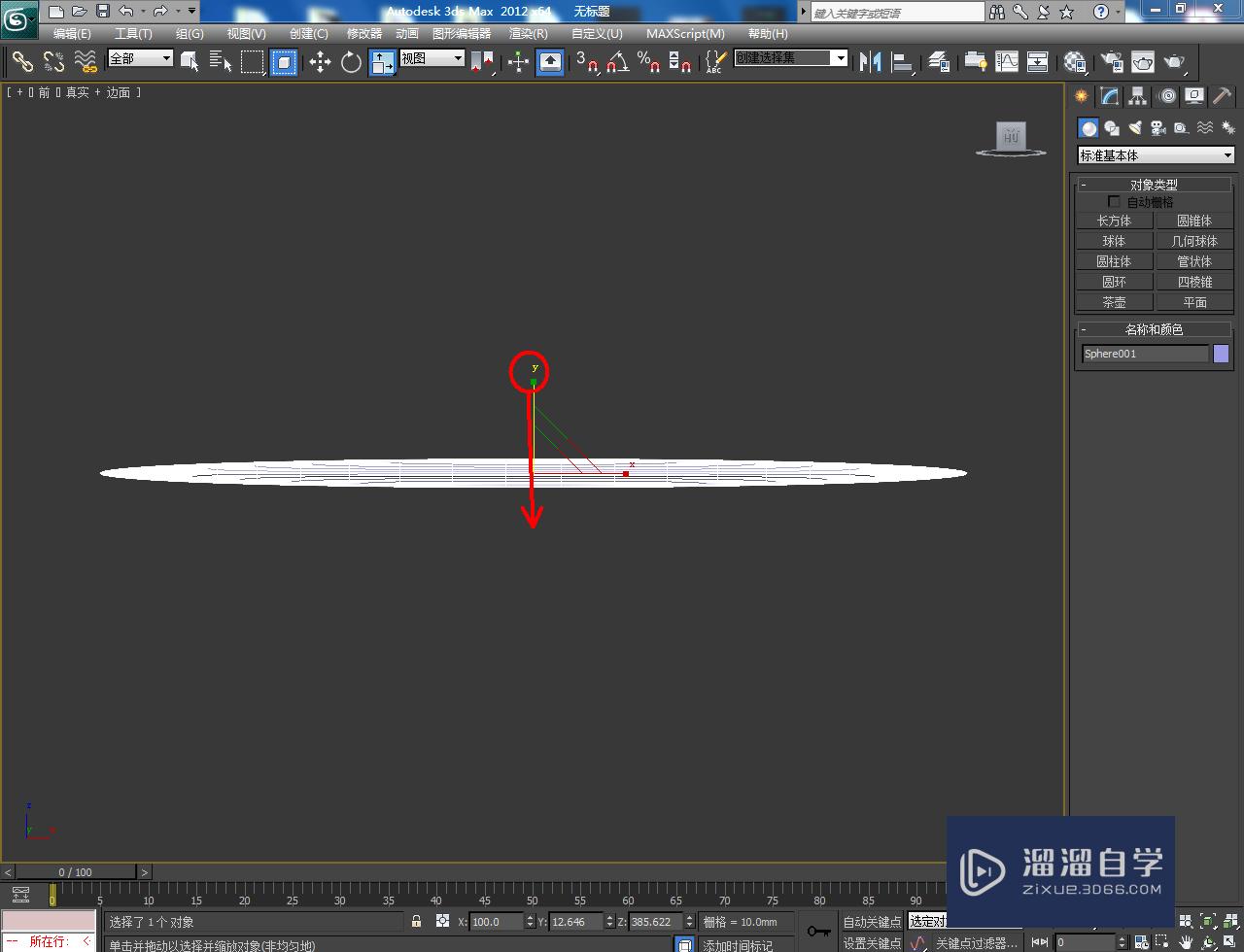
Task: Select the Use Pivot Point Center icon
Action: (482, 62)
